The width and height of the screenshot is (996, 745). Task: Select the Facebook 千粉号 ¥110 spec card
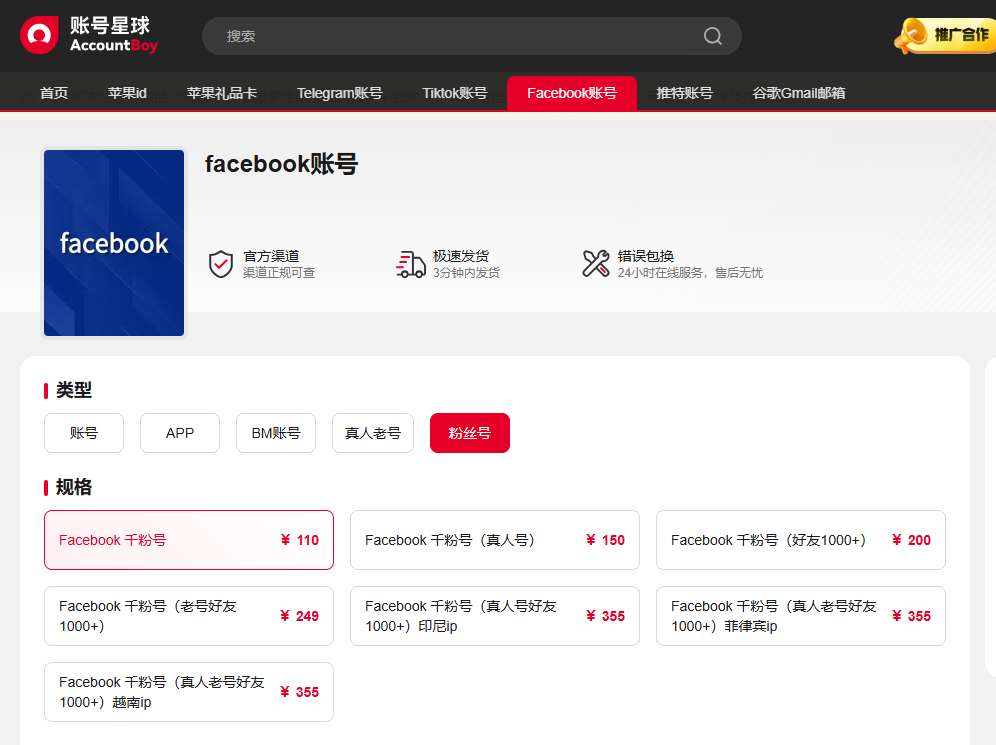(x=188, y=540)
